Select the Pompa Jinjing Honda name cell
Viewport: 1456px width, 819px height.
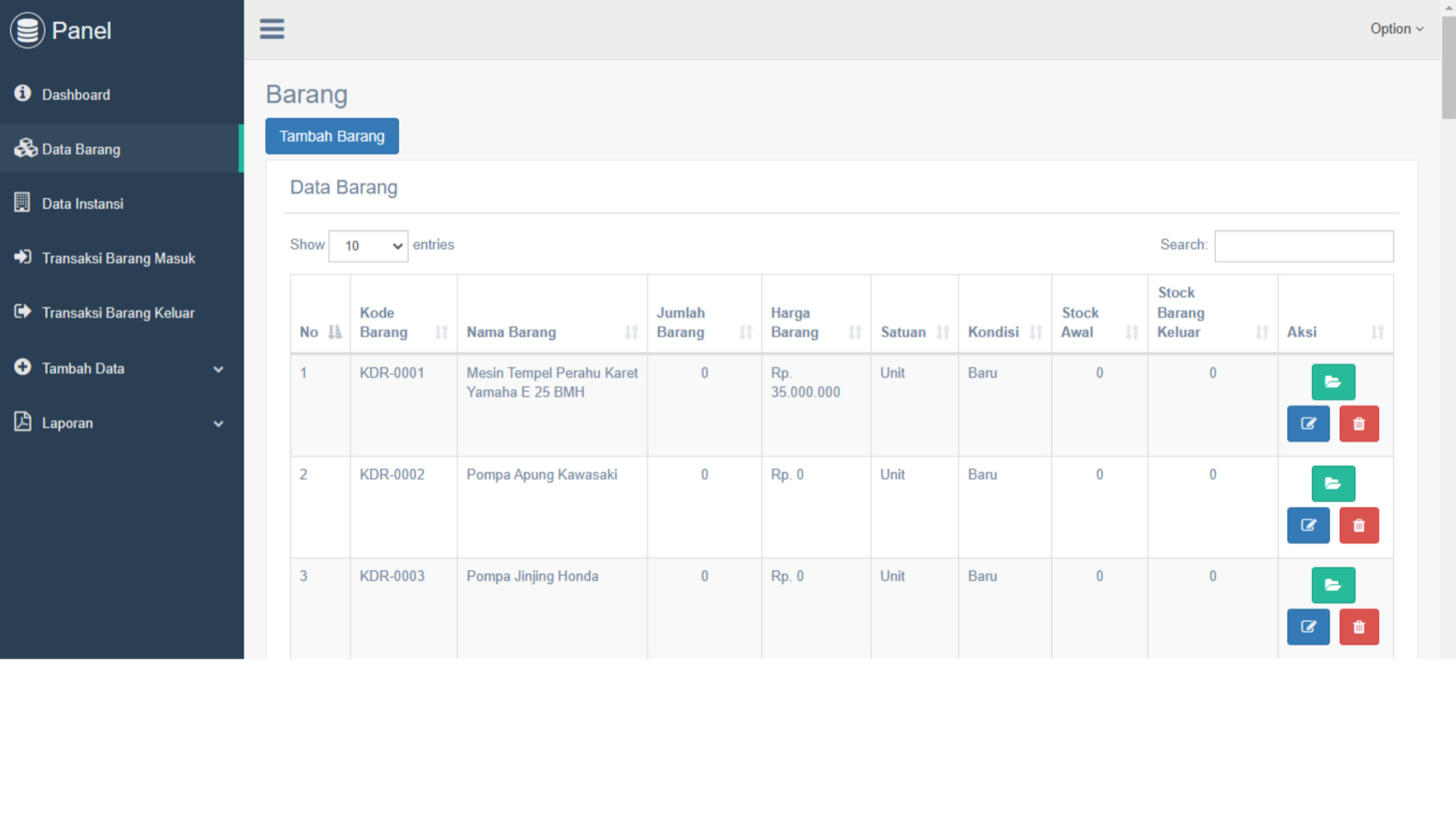click(x=552, y=609)
